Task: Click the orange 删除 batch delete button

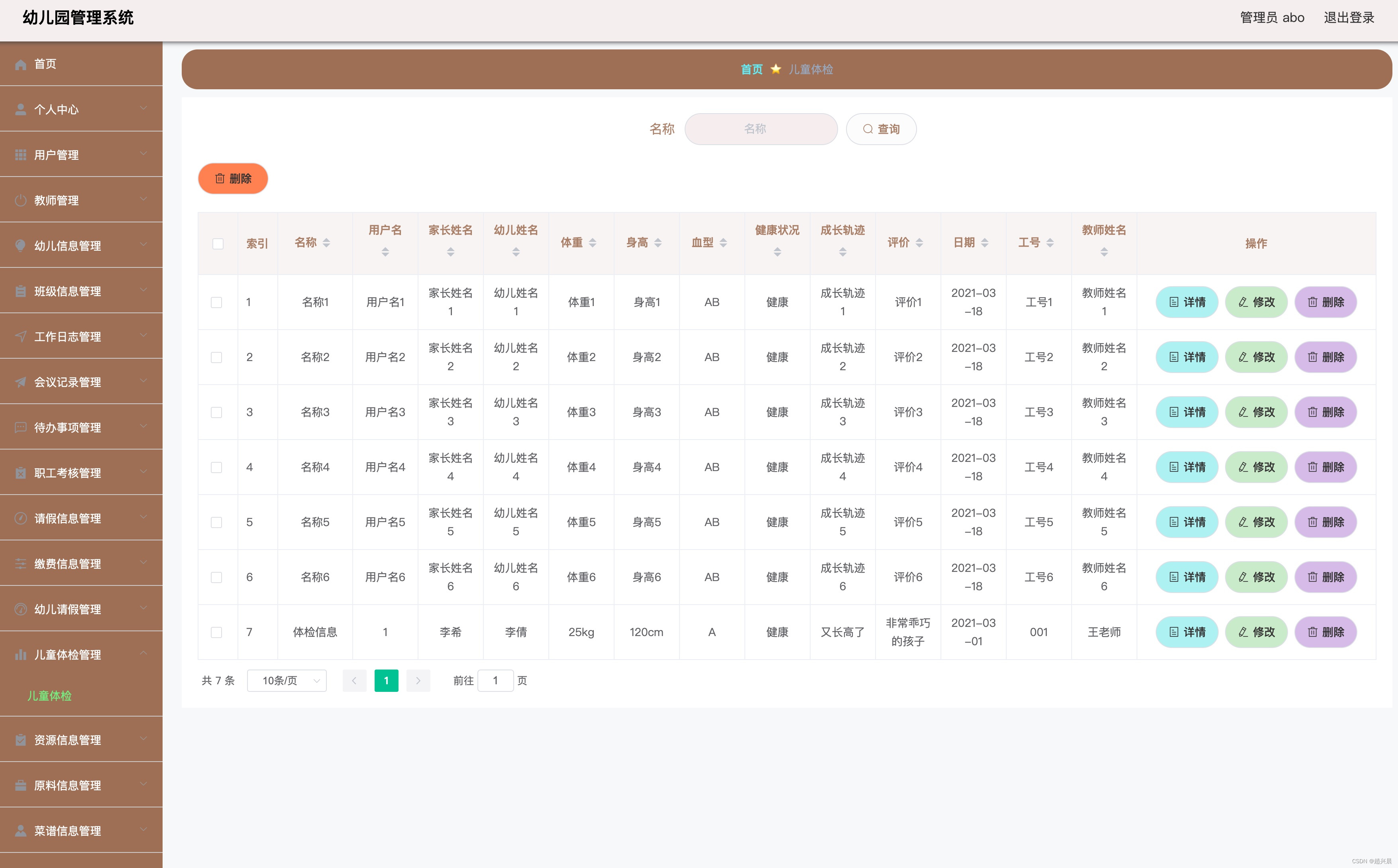Action: click(x=233, y=179)
